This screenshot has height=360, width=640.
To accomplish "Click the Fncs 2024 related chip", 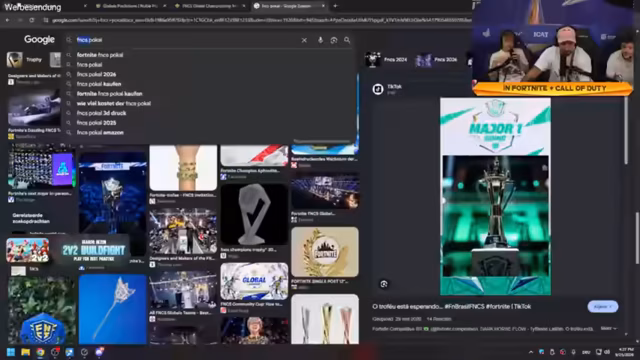I will point(387,60).
